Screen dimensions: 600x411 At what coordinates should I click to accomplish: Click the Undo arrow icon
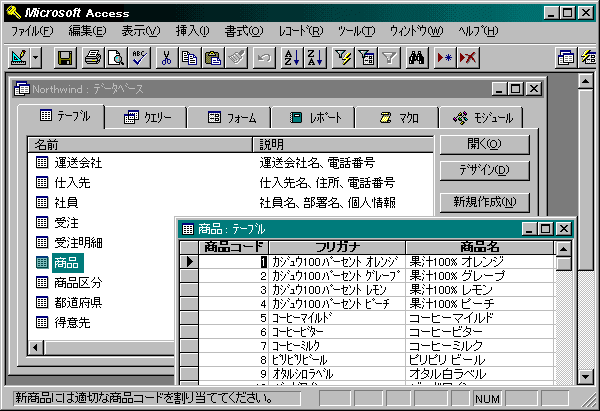pyautogui.click(x=264, y=58)
